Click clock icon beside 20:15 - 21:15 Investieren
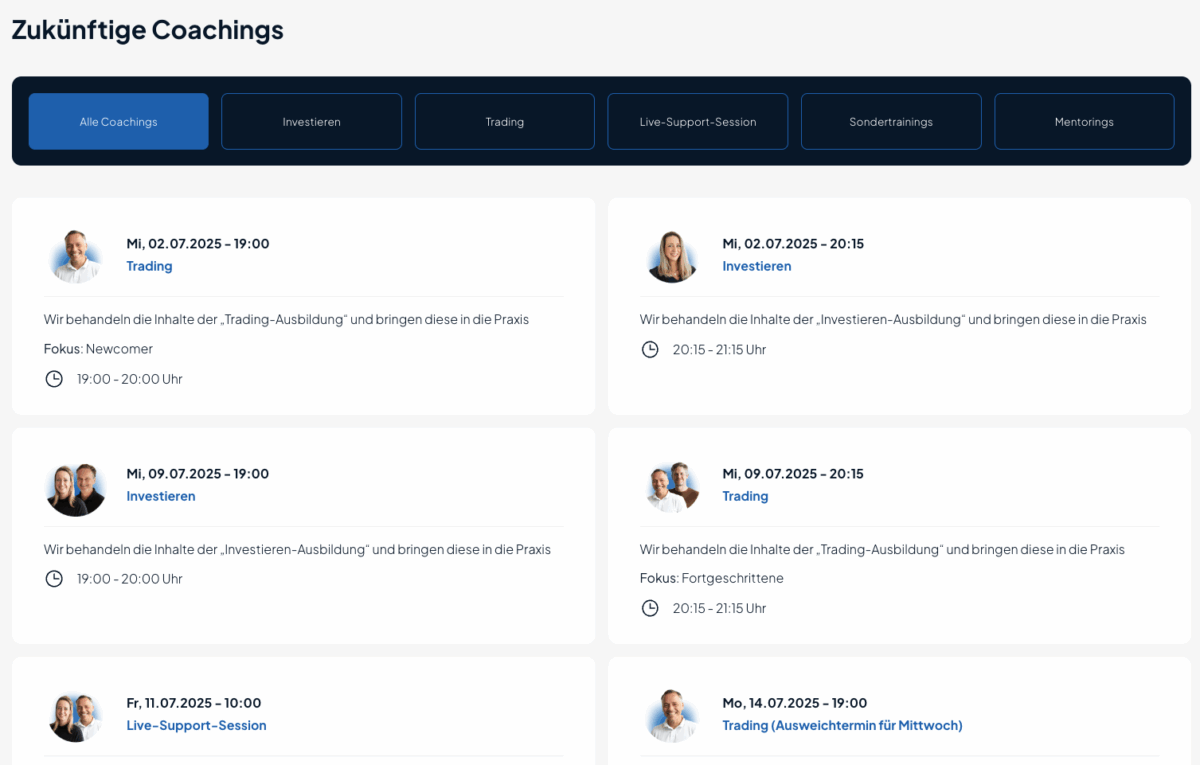 point(650,349)
